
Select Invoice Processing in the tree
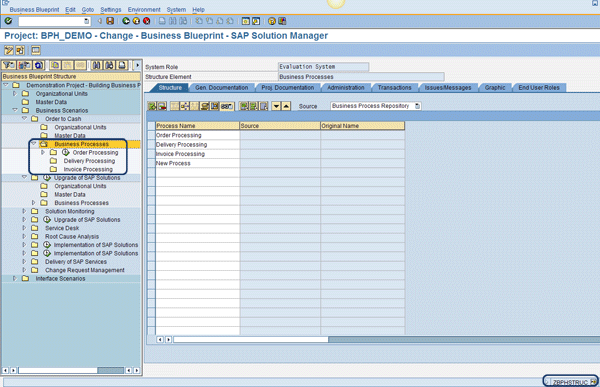click(88, 169)
